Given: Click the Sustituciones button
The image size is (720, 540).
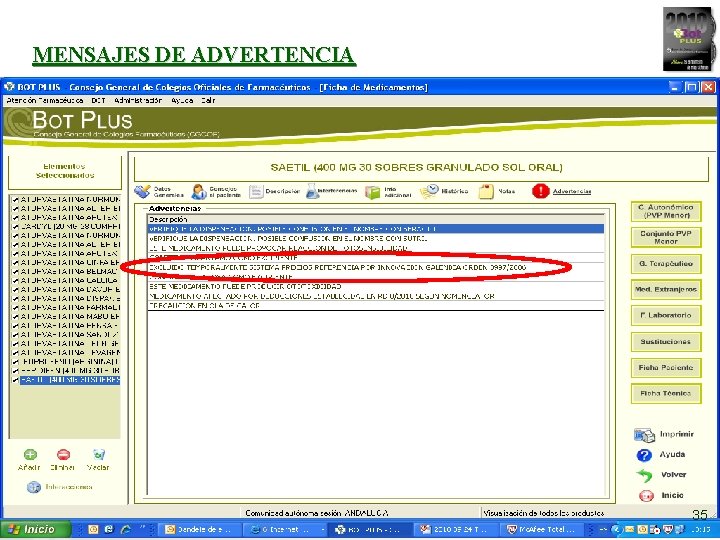Looking at the screenshot, I should [666, 342].
